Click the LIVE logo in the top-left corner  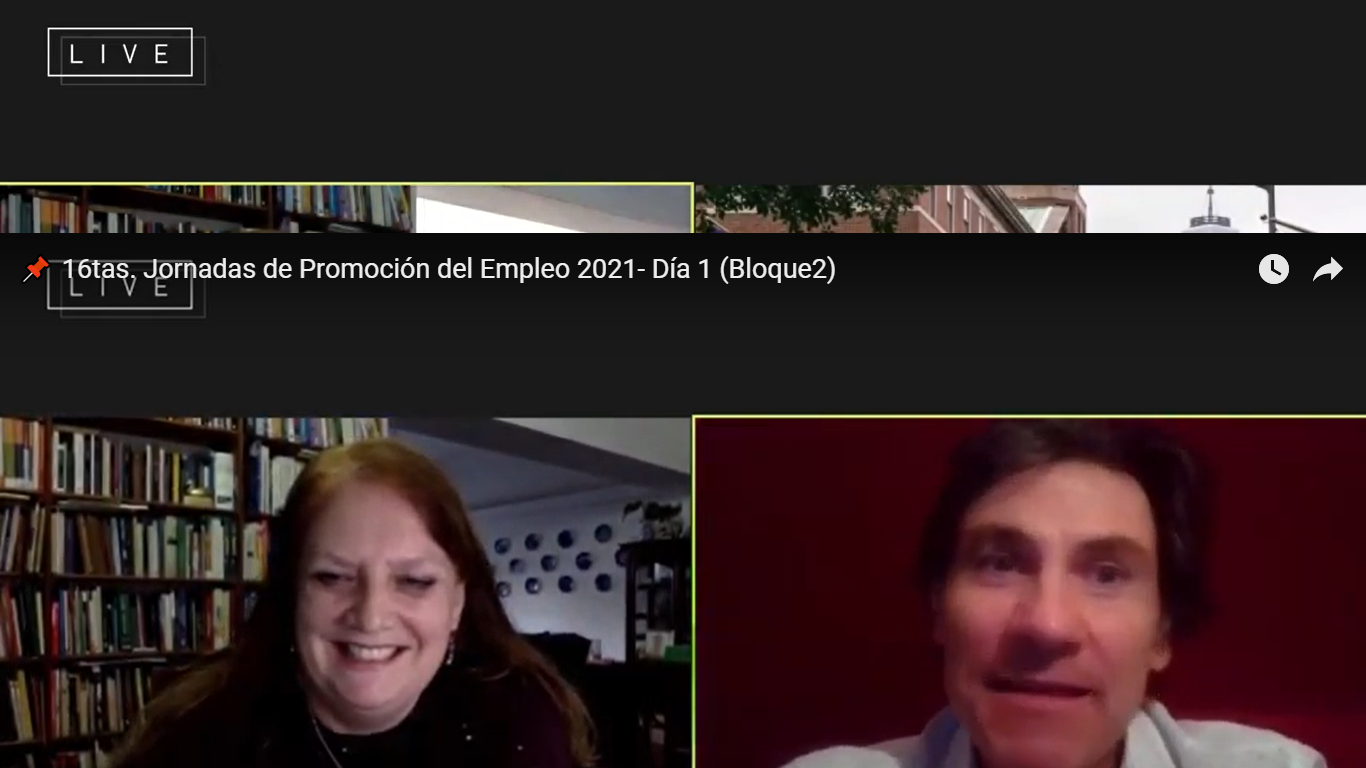point(120,53)
